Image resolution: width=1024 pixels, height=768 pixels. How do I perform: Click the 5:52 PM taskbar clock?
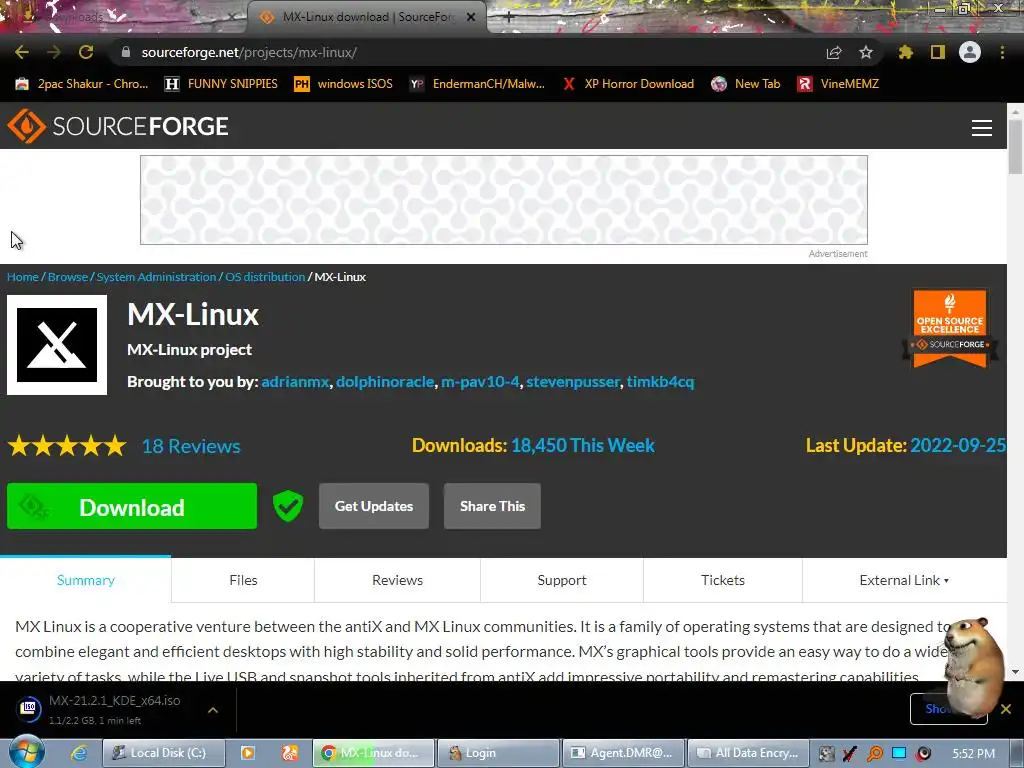click(x=974, y=754)
